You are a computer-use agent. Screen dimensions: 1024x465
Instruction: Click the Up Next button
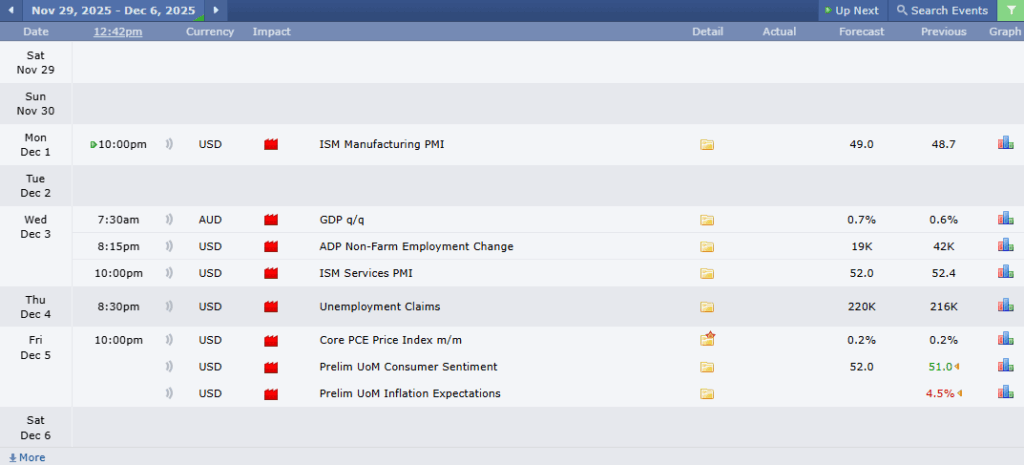click(x=851, y=10)
